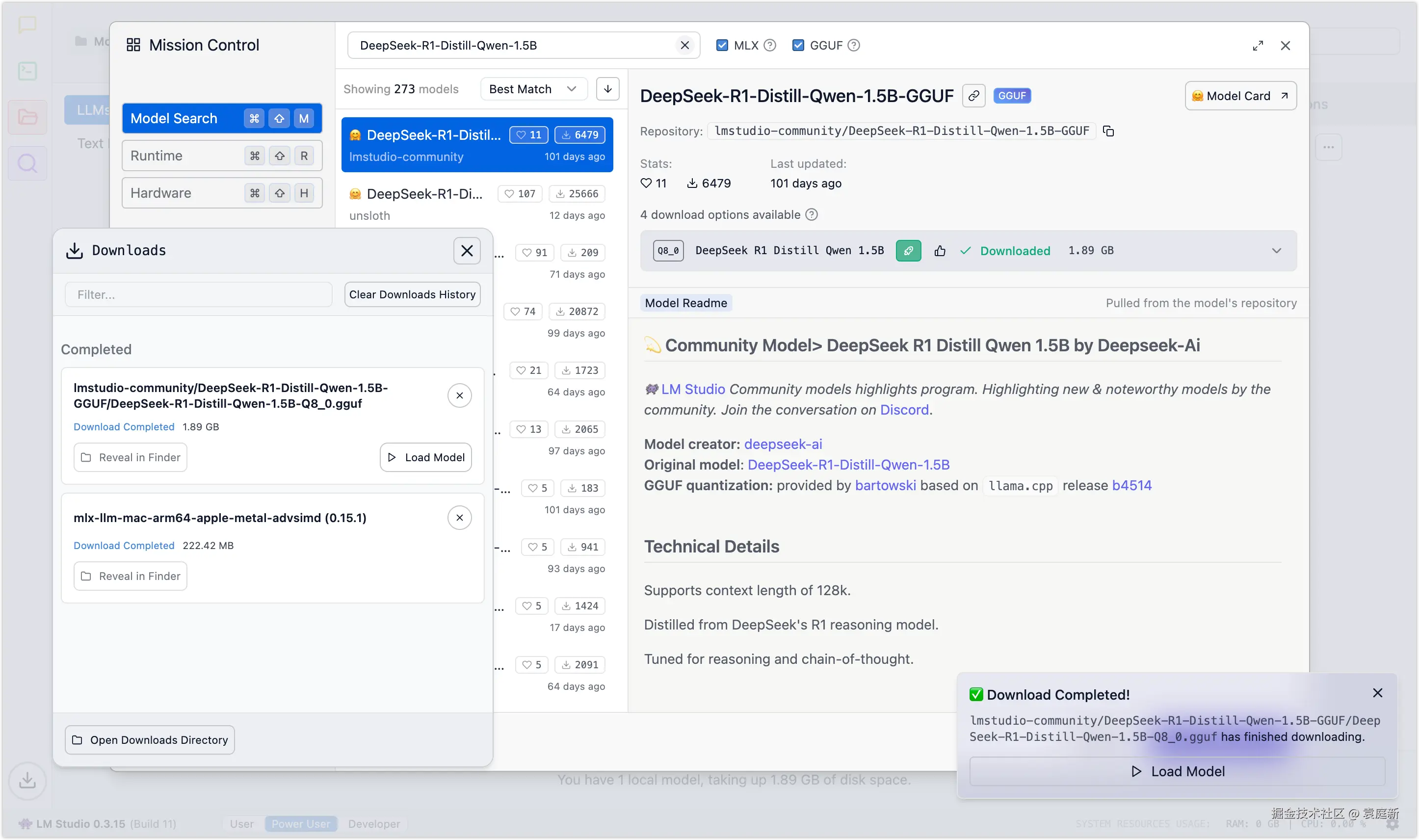Select Model Readme tab
The height and width of the screenshot is (840, 1419).
[x=686, y=303]
